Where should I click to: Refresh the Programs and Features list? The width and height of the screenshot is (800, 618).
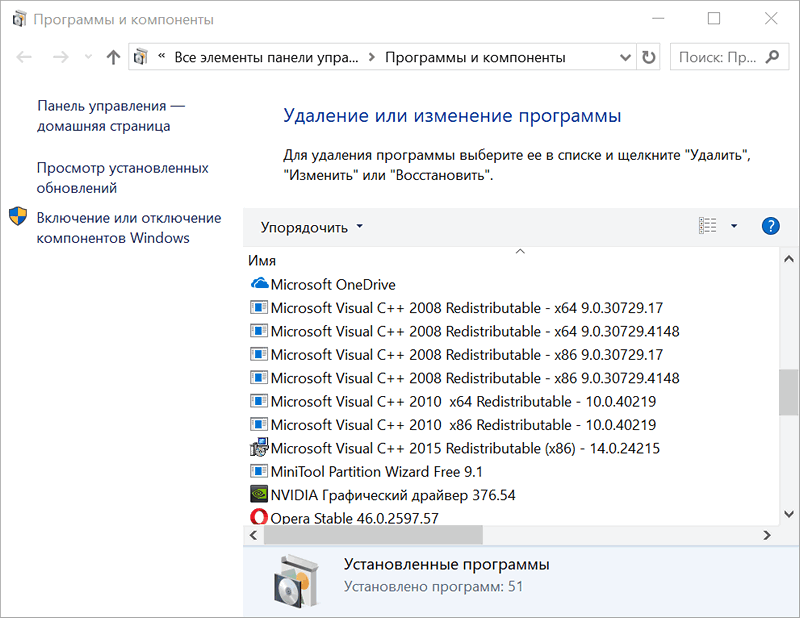648,57
